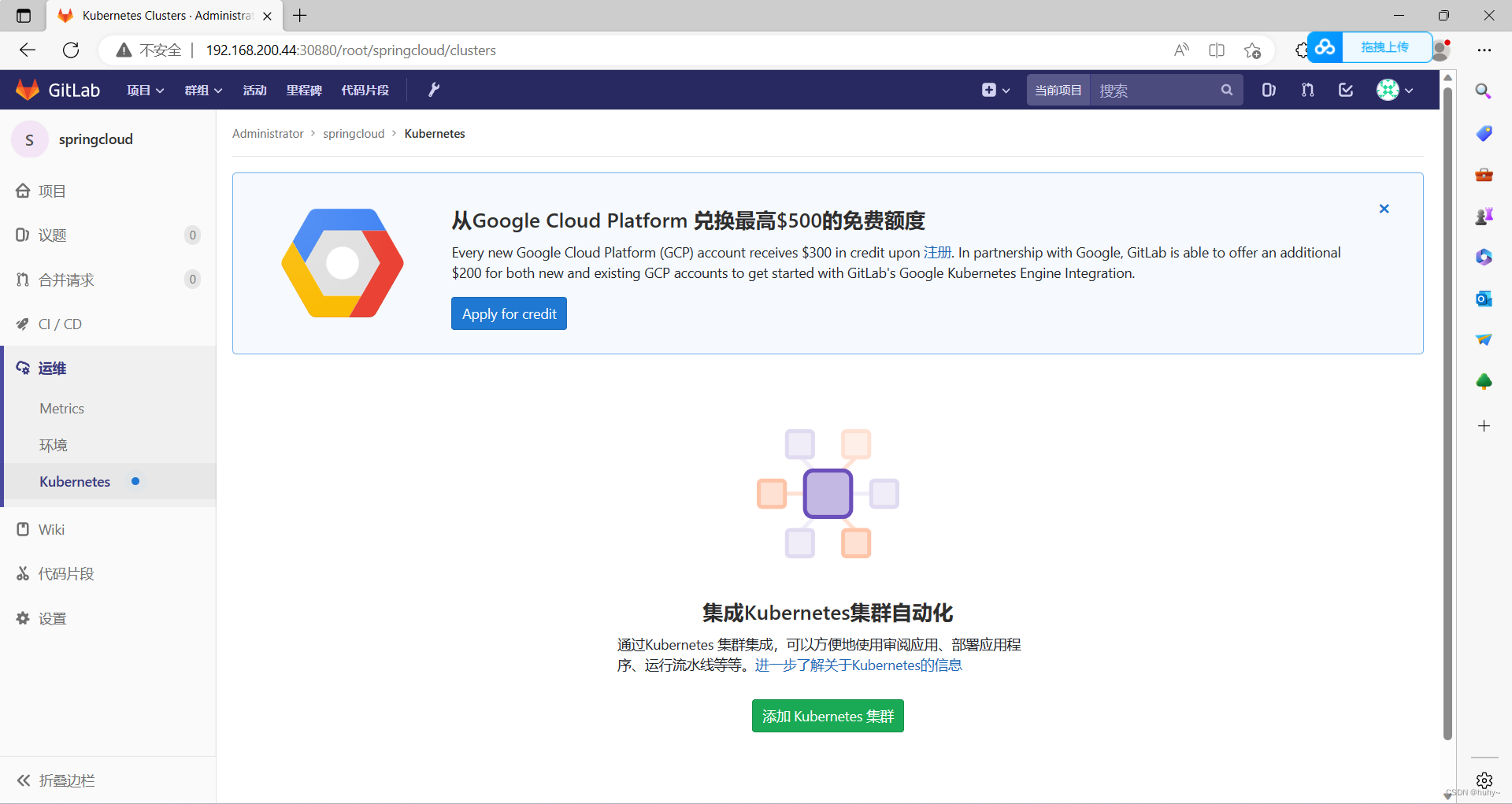Screen dimensions: 1512x804
Task: Follow the 注册 link in the banner
Action: click(x=937, y=253)
